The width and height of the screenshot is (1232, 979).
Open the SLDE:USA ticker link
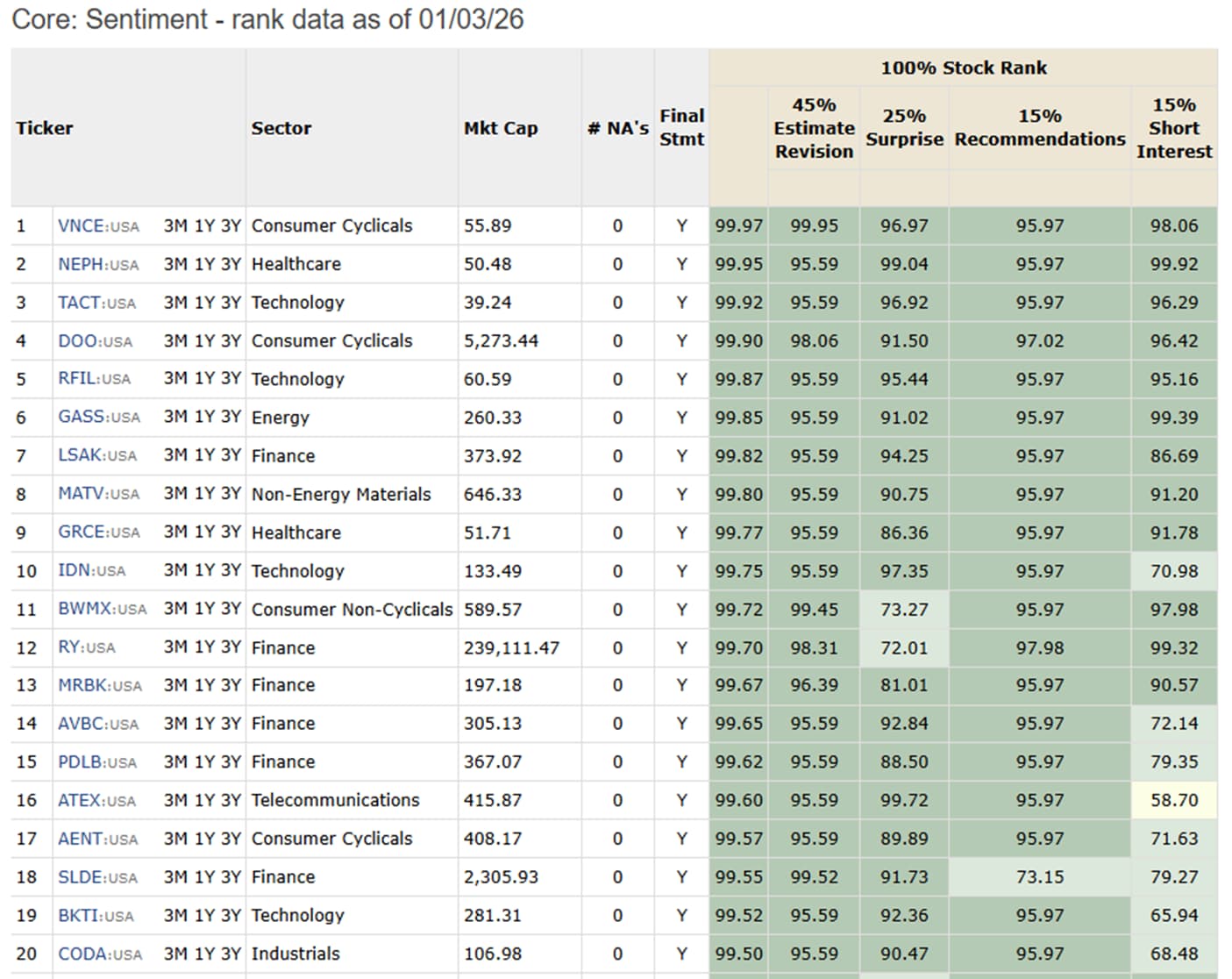97,877
